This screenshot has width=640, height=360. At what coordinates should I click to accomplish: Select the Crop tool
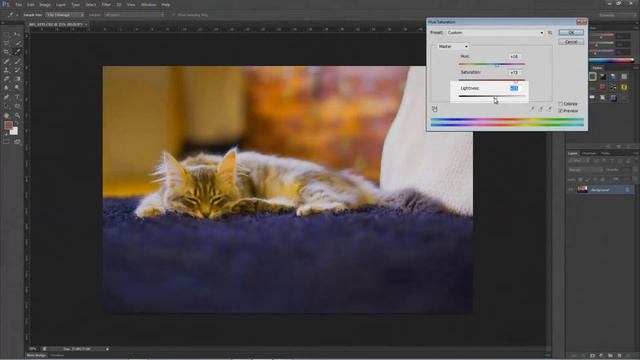pos(7,52)
